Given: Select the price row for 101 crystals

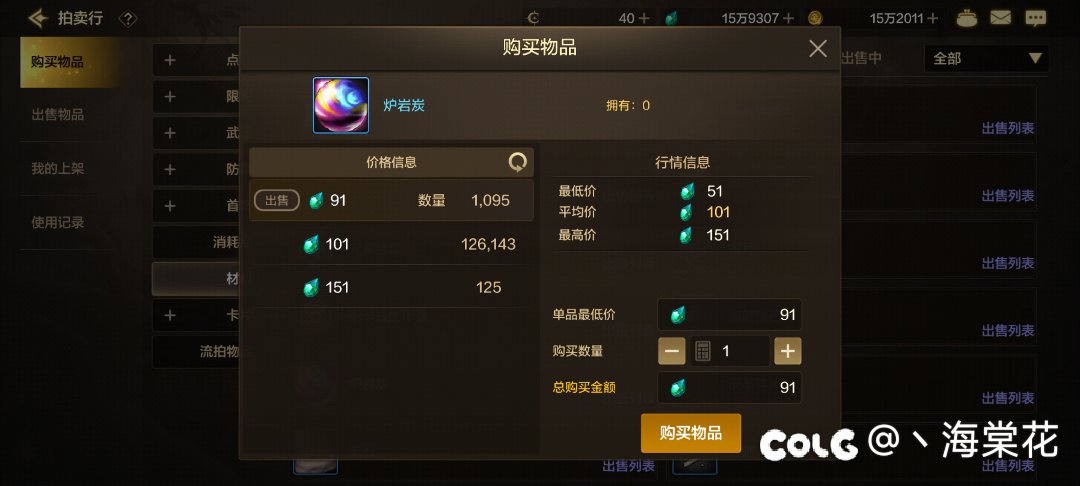Looking at the screenshot, I should (391, 244).
